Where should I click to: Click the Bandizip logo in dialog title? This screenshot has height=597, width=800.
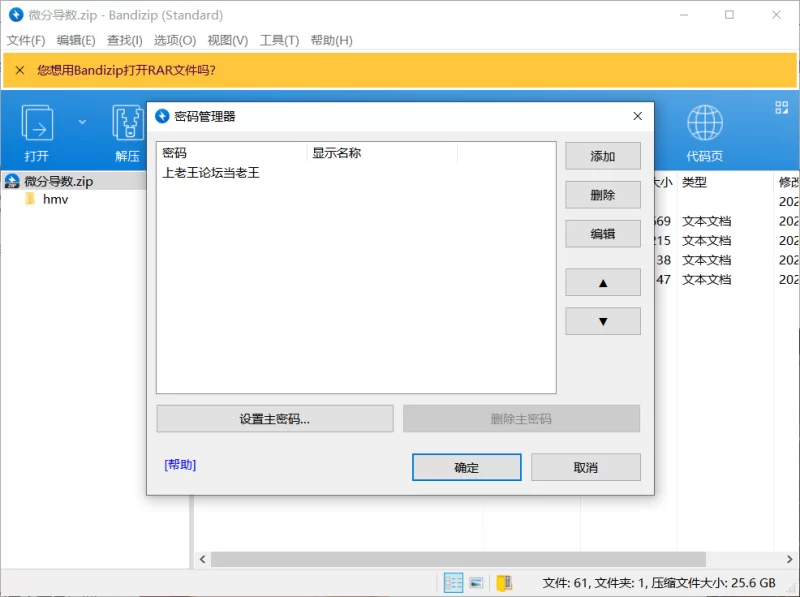click(x=162, y=116)
